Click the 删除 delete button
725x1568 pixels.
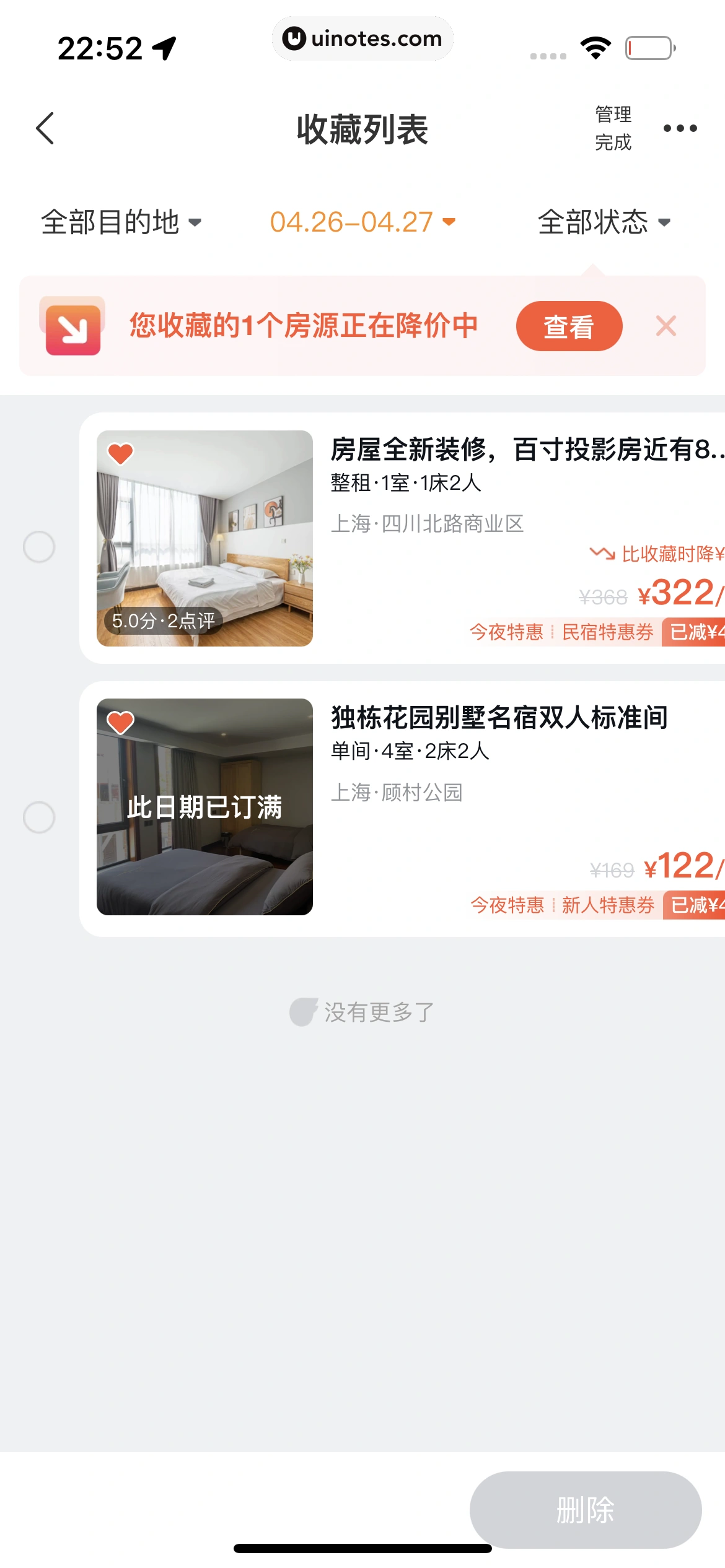tap(586, 1510)
